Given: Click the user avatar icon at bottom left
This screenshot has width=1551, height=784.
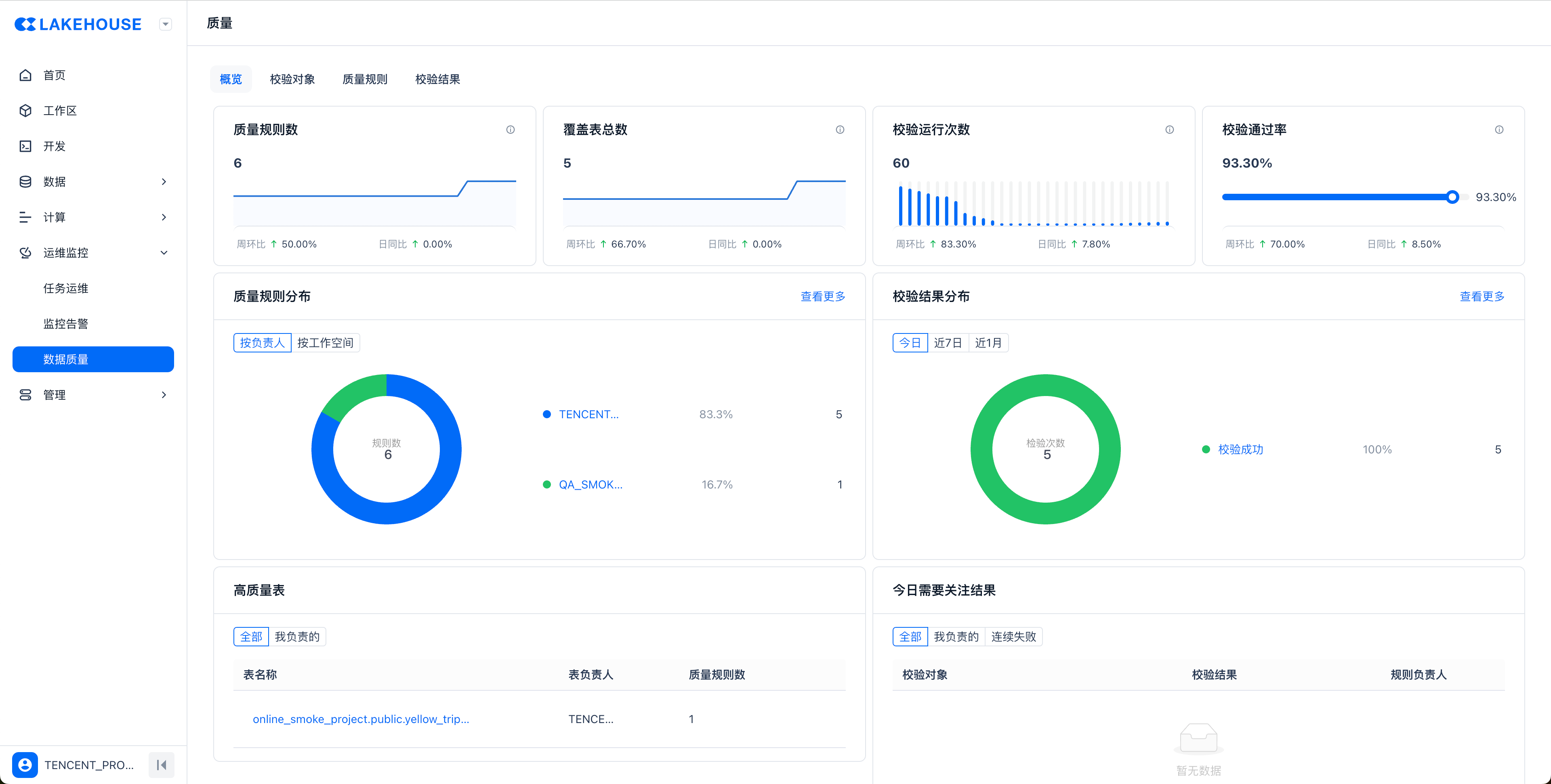Looking at the screenshot, I should pos(25,765).
